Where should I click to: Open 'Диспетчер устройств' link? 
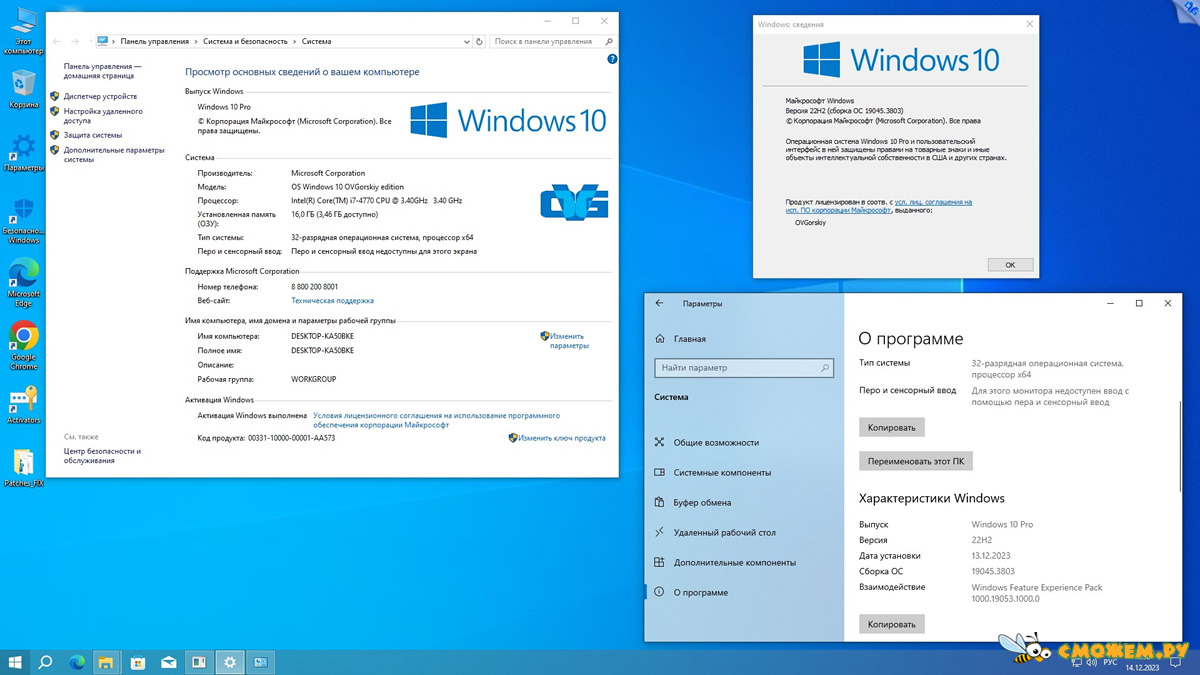[100, 96]
